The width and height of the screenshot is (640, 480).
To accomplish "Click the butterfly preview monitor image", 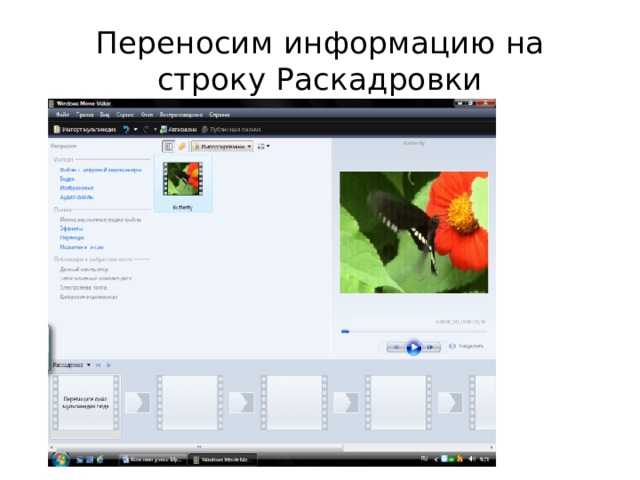I will [x=413, y=232].
